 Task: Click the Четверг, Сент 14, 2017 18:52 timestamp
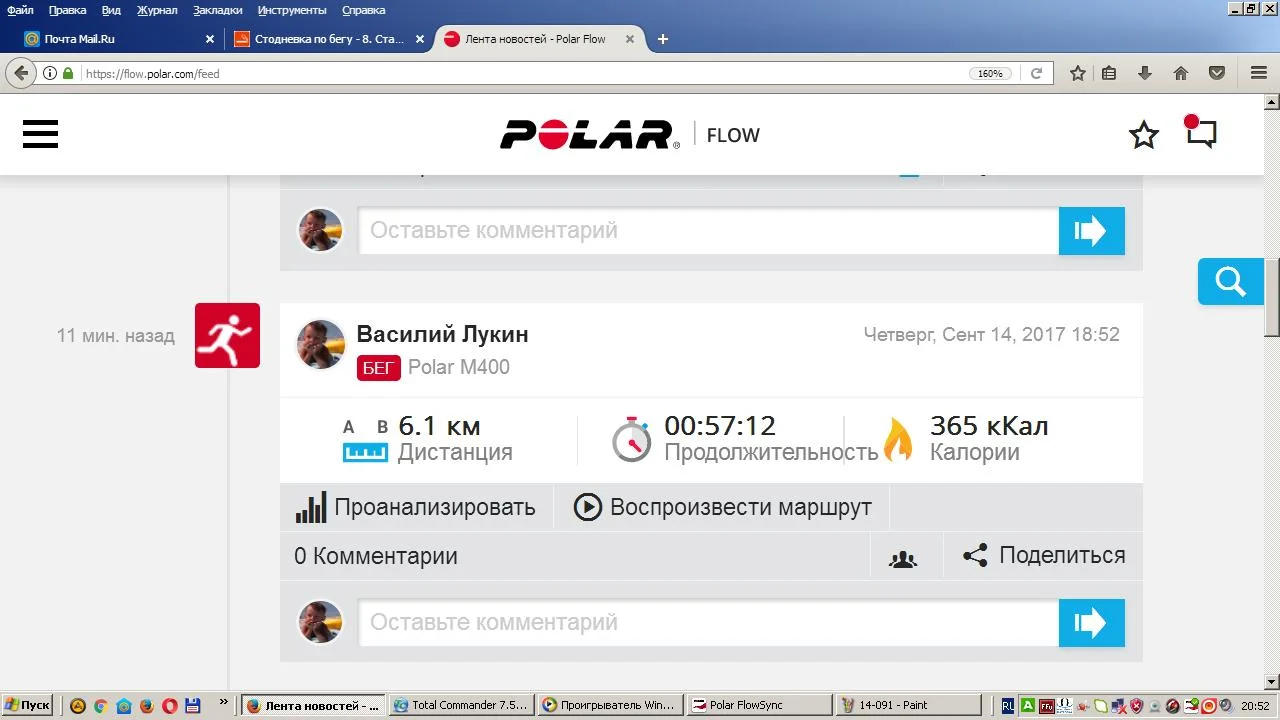tap(992, 335)
